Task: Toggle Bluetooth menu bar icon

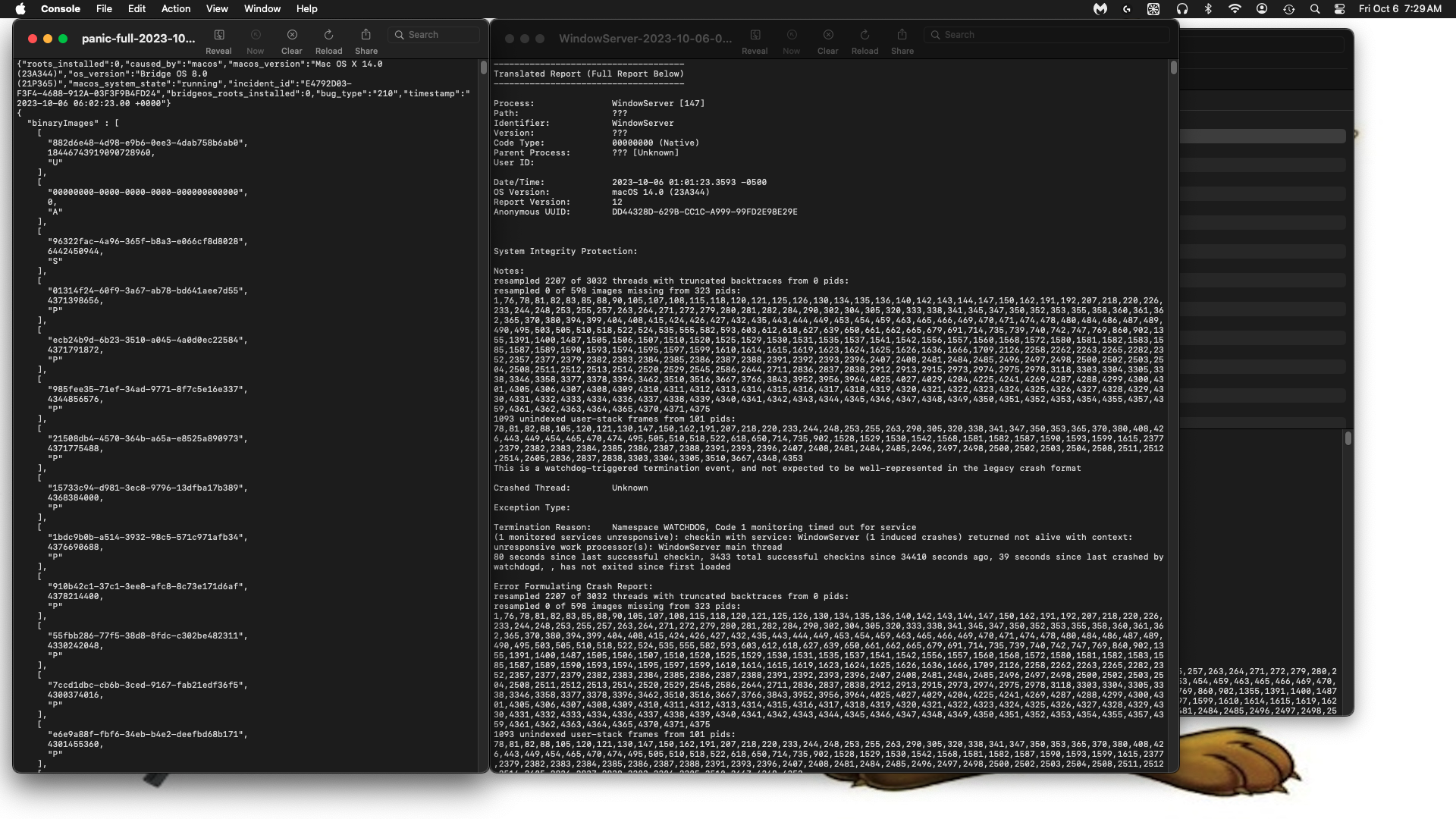Action: [1209, 9]
